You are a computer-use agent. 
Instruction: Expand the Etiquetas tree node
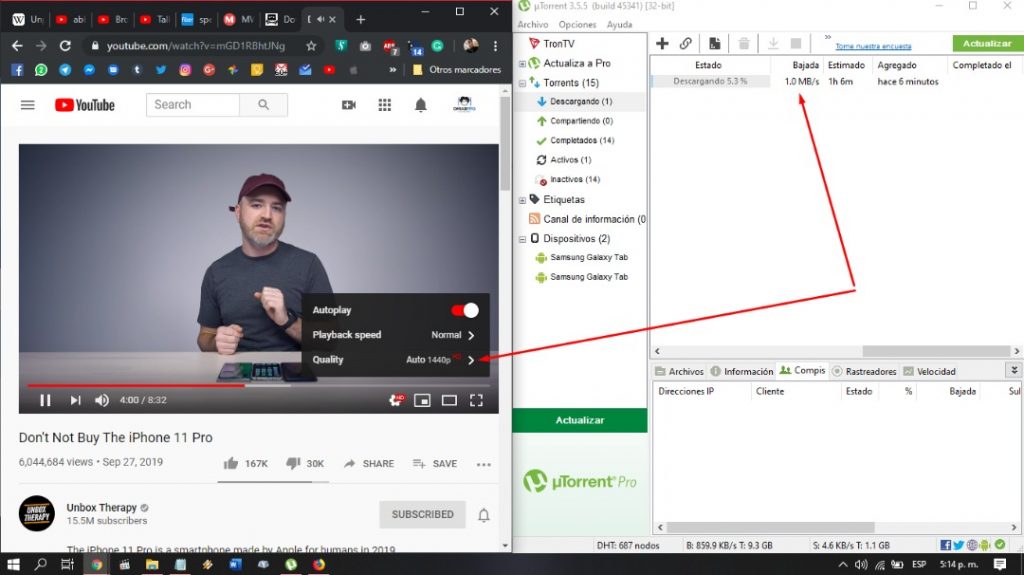pyautogui.click(x=522, y=200)
